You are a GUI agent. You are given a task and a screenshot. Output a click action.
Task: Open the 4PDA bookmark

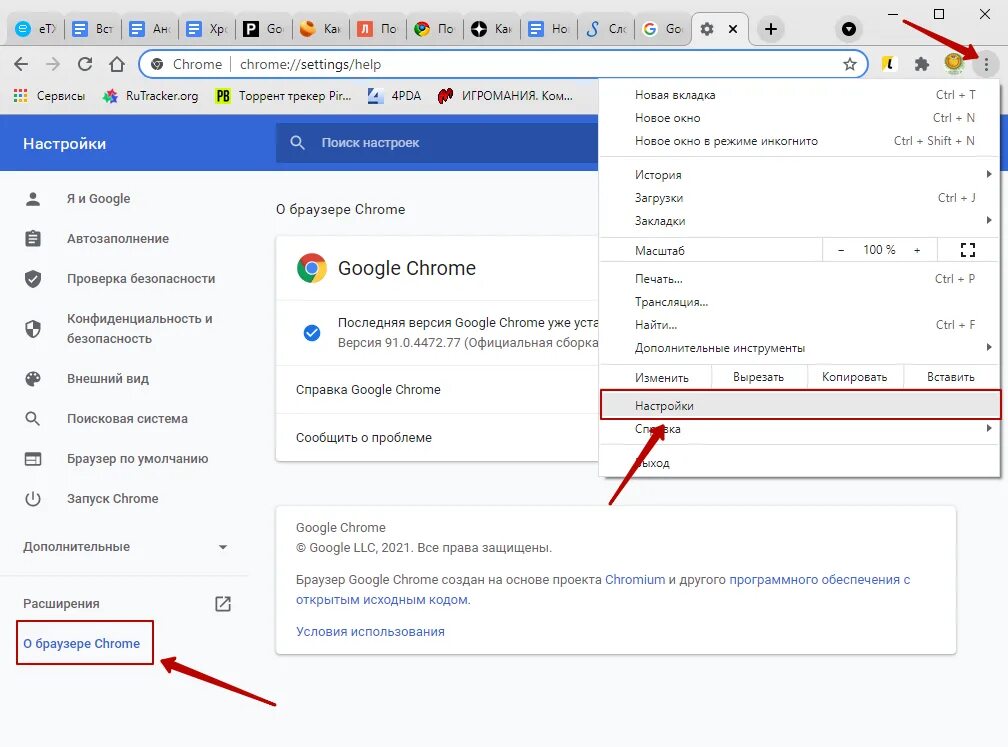point(394,96)
